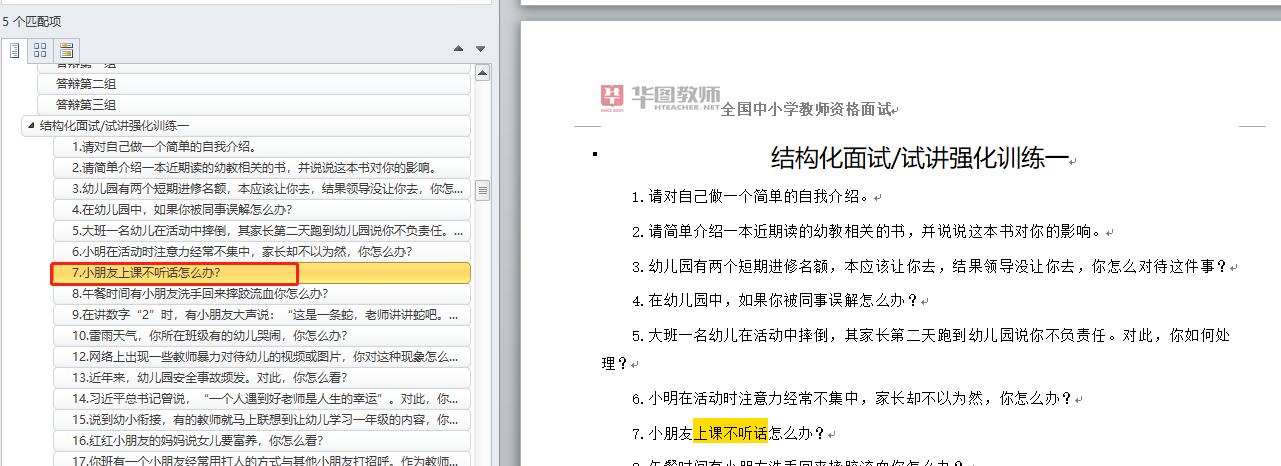This screenshot has width=1281, height=466.
Task: Jump to previous search result arrow
Action: point(459,49)
